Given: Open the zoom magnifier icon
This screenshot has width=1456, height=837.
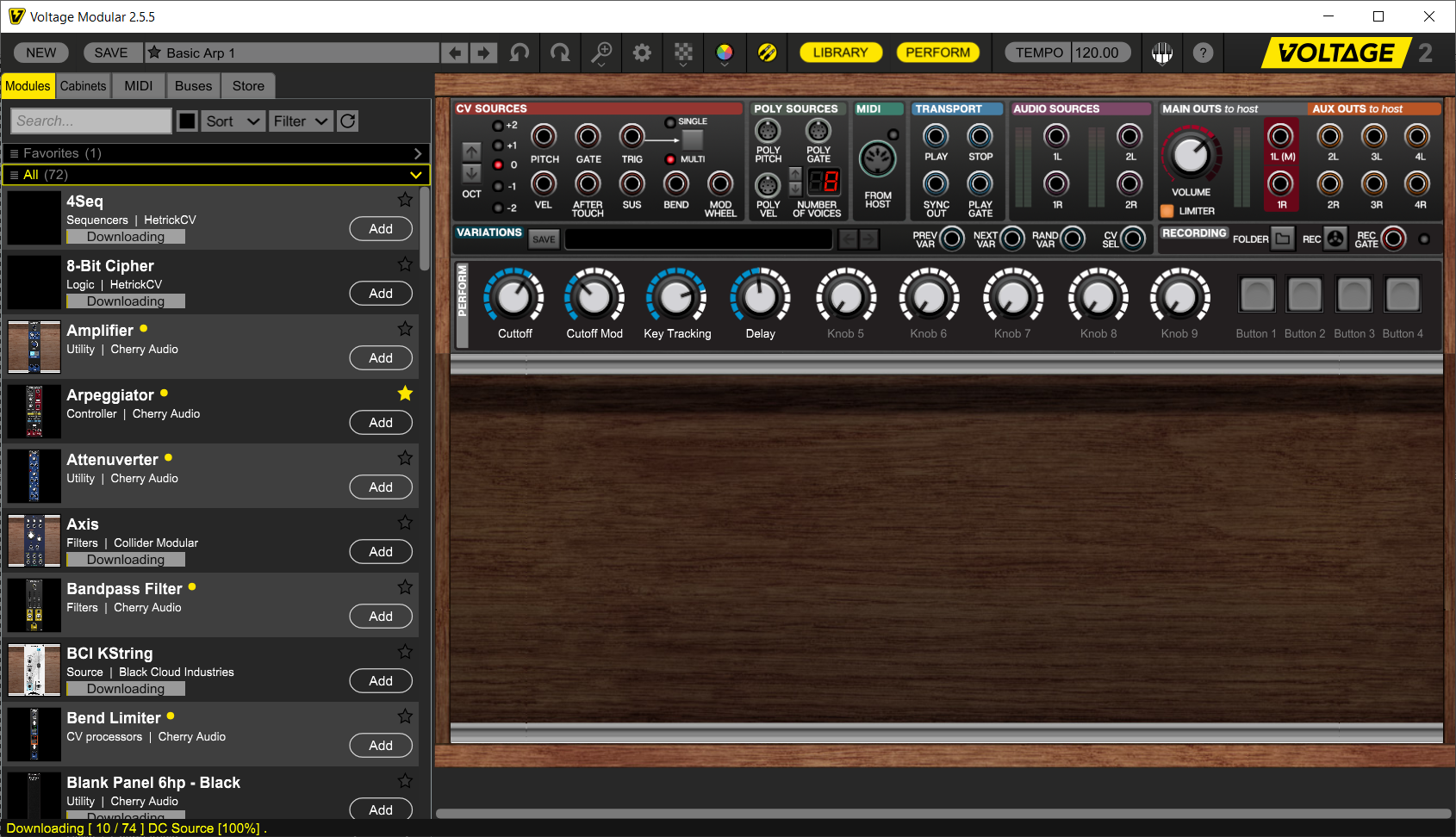Looking at the screenshot, I should [x=601, y=51].
